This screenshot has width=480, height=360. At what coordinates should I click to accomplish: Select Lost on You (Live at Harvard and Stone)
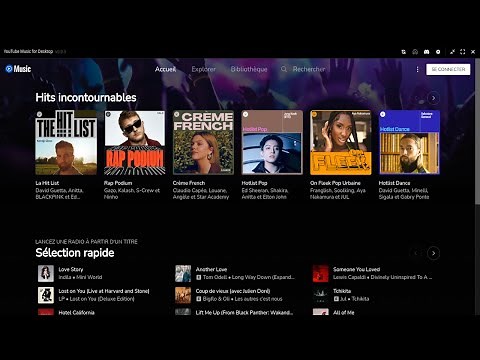pos(104,291)
